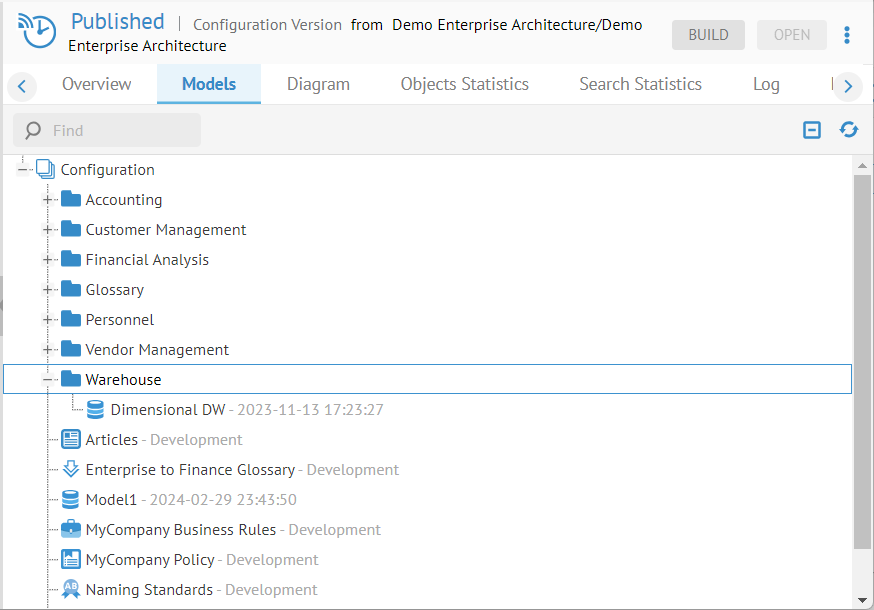Click the MyCompany Policy icon
The image size is (874, 610).
pyautogui.click(x=70, y=560)
